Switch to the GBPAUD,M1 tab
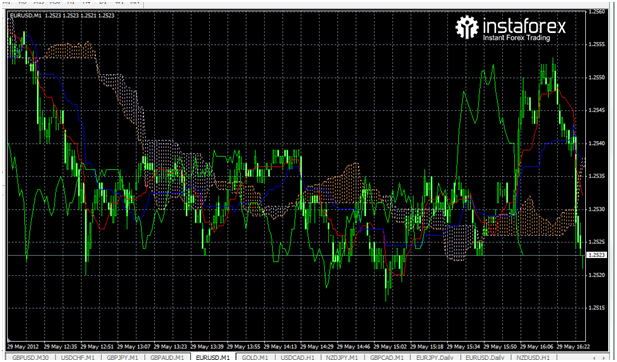The height and width of the screenshot is (362, 617). pos(167,357)
